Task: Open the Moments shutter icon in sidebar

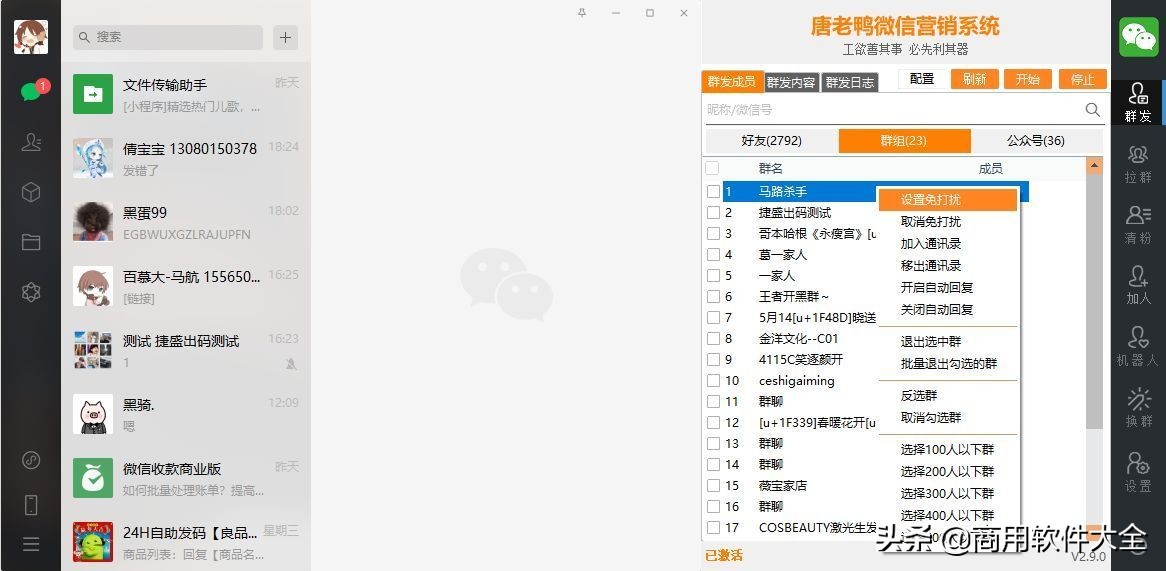Action: point(30,292)
